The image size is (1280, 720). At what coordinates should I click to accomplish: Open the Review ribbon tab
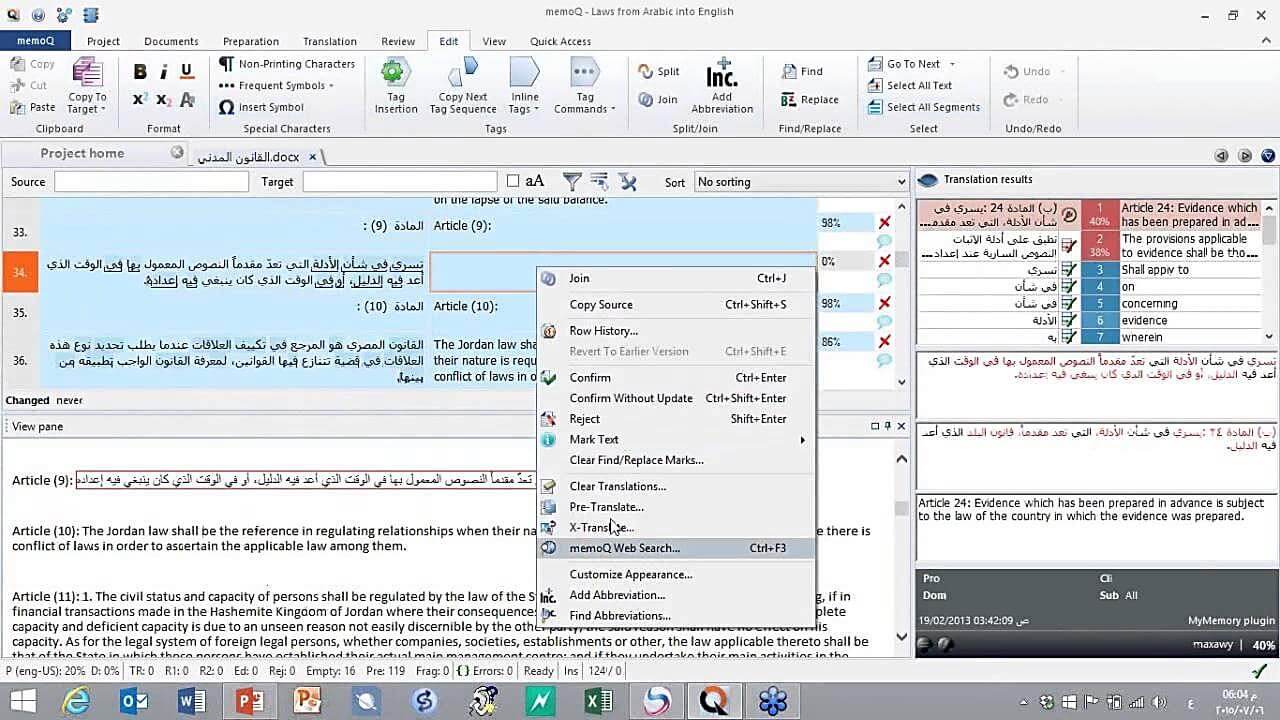coord(398,41)
